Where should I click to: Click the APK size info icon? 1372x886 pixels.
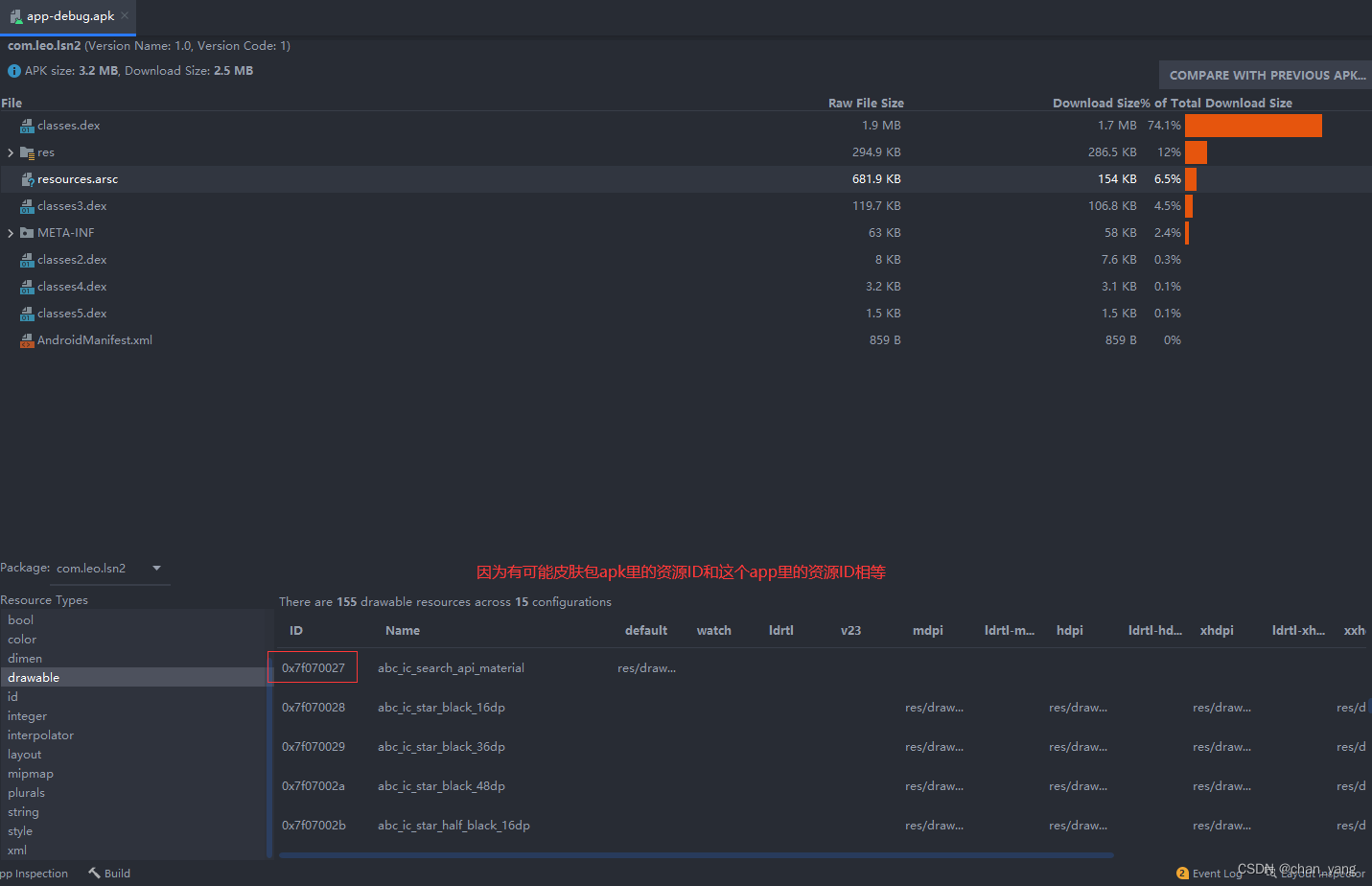14,71
